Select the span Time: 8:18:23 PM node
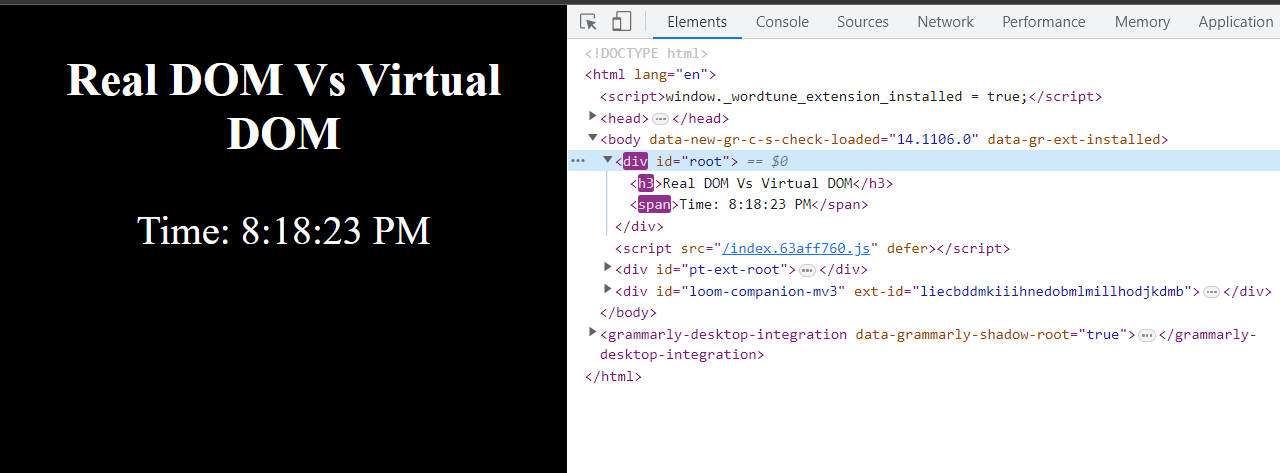This screenshot has height=473, width=1280. tap(749, 205)
